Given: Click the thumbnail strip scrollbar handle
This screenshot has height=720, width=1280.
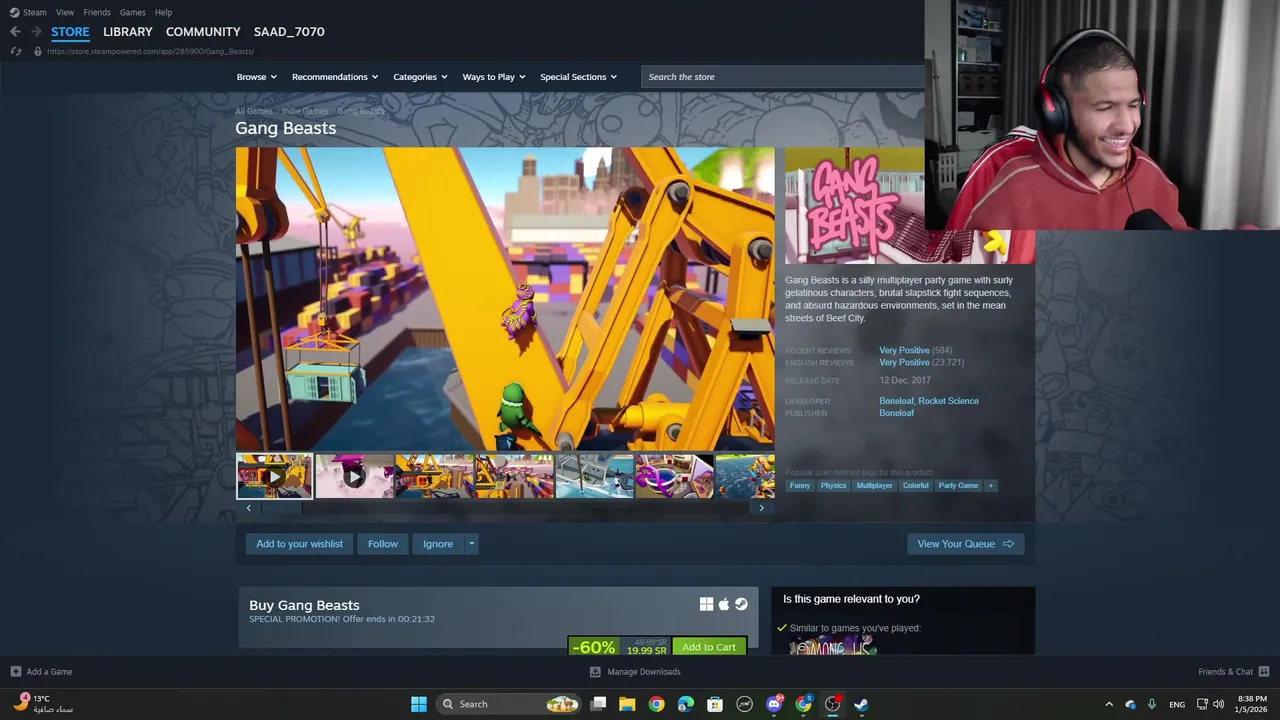Looking at the screenshot, I should click(x=281, y=508).
